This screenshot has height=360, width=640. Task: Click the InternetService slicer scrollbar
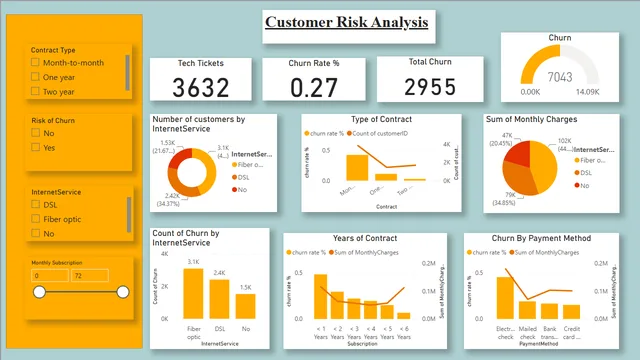pyautogui.click(x=129, y=215)
